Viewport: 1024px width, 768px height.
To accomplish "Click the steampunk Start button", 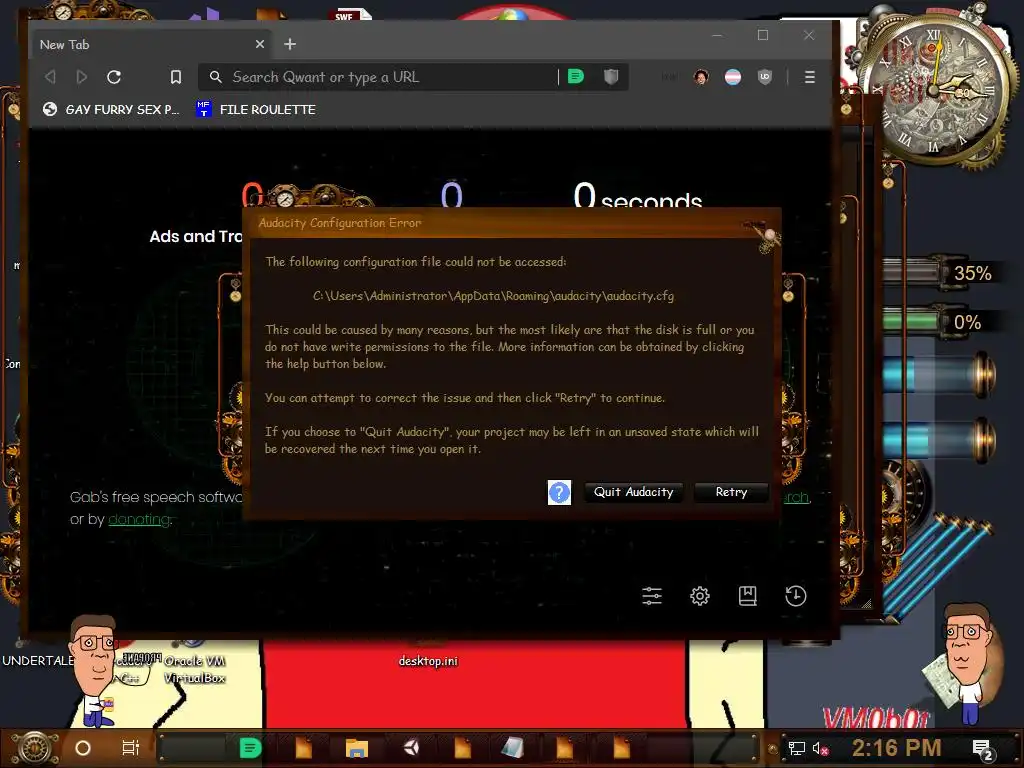I will click(x=35, y=748).
